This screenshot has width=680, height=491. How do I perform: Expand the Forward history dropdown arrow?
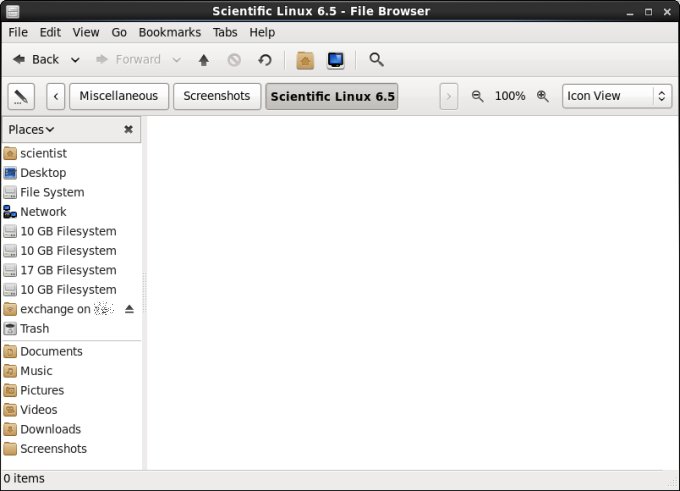coord(177,60)
